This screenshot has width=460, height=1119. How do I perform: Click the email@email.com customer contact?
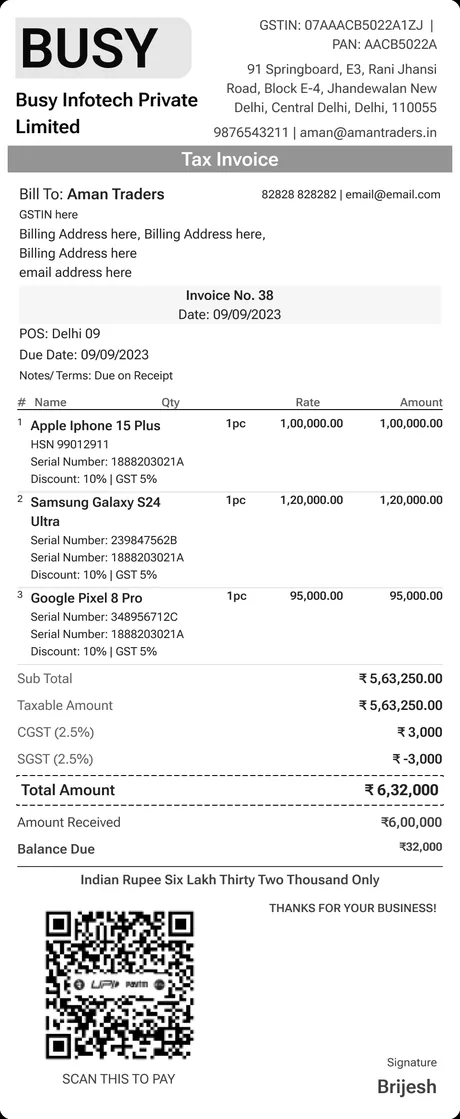coord(393,194)
